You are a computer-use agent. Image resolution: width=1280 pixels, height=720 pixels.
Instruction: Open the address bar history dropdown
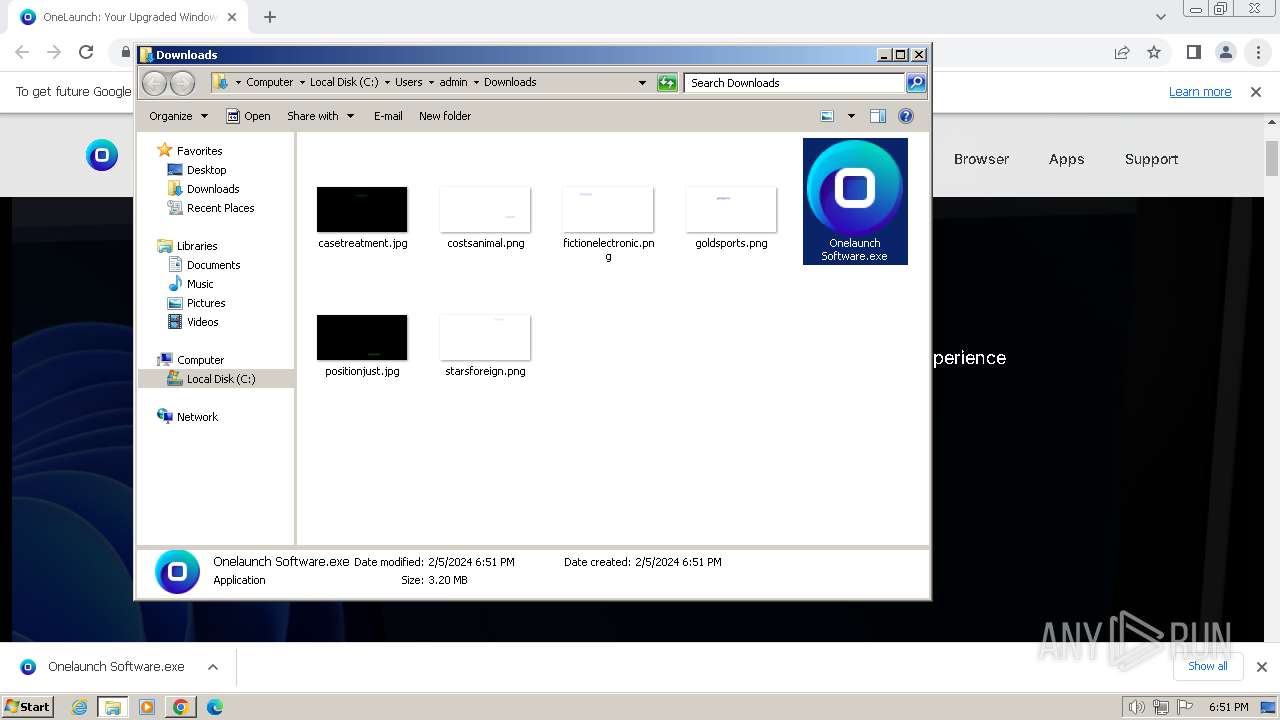pos(642,83)
